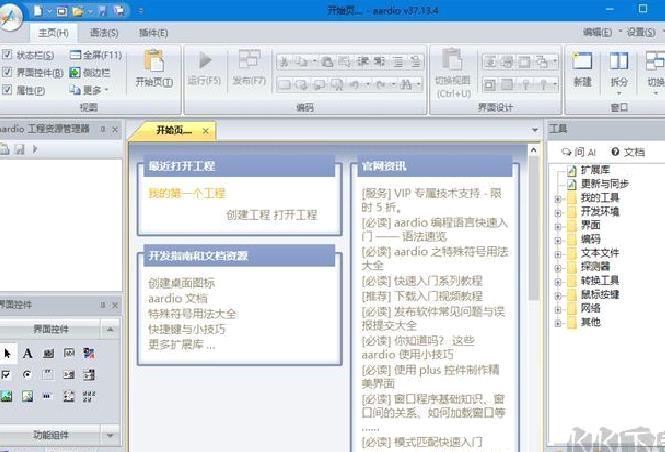
Task: Select 更新与同步 in the tools tree
Action: (x=605, y=184)
